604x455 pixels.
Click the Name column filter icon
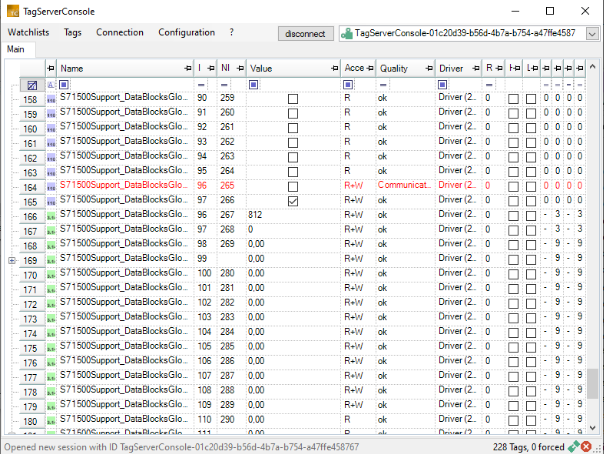coord(64,84)
